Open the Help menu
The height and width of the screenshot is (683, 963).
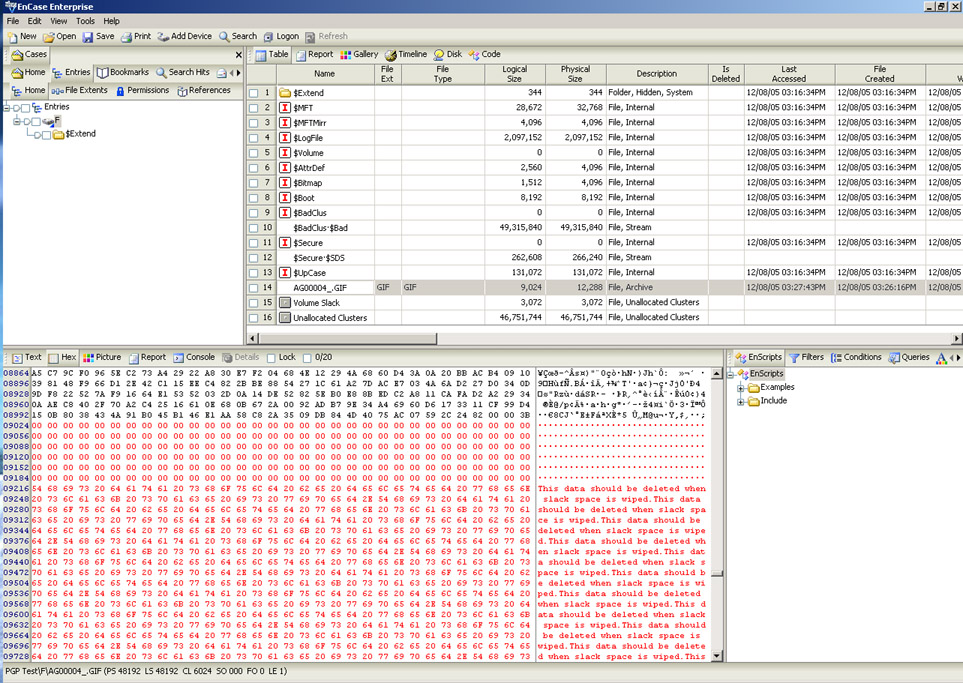[x=111, y=21]
